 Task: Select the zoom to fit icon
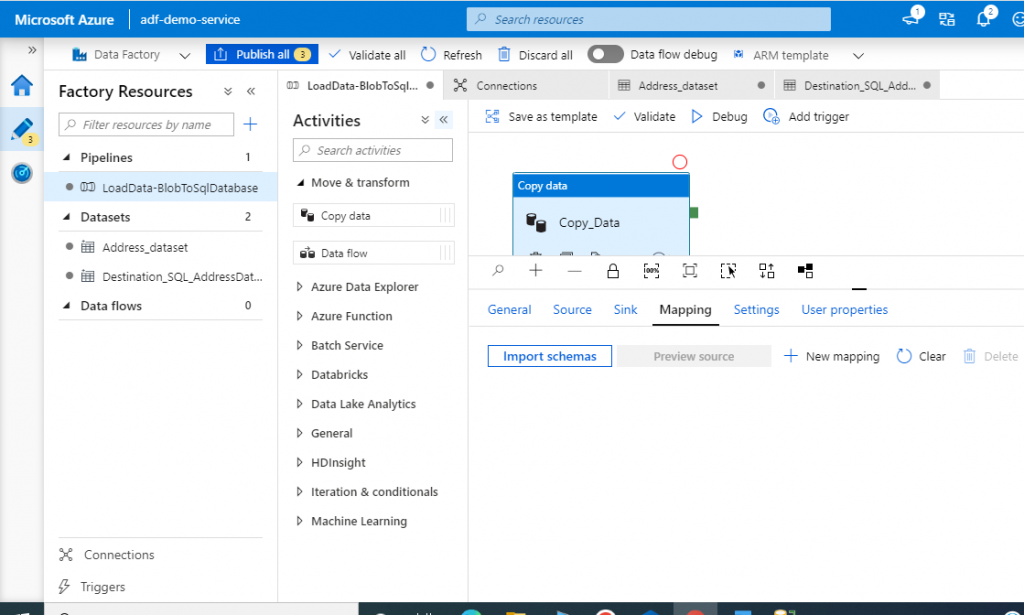pyautogui.click(x=690, y=271)
